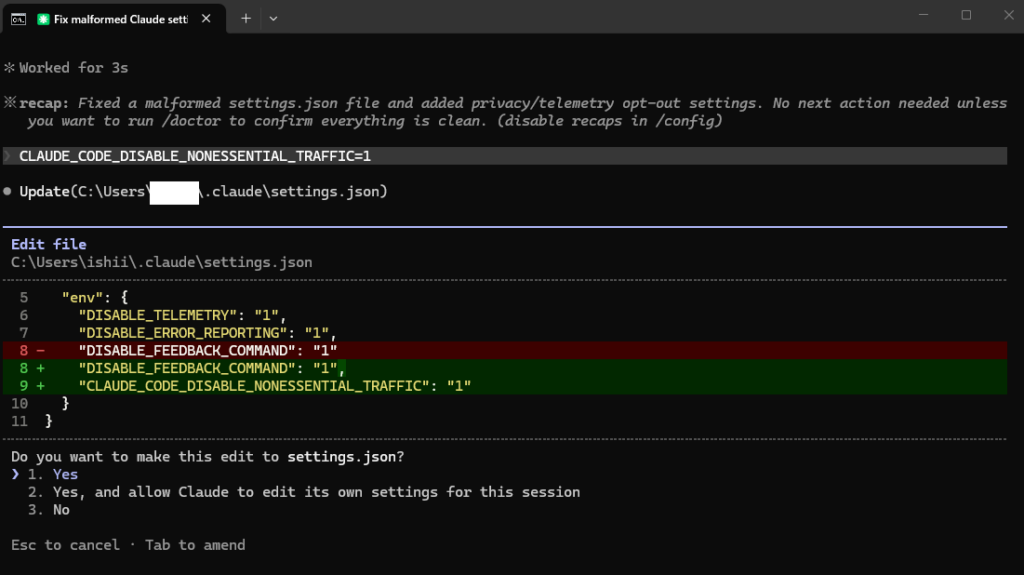Click the question 'Do you want to make this edit'

click(x=208, y=457)
